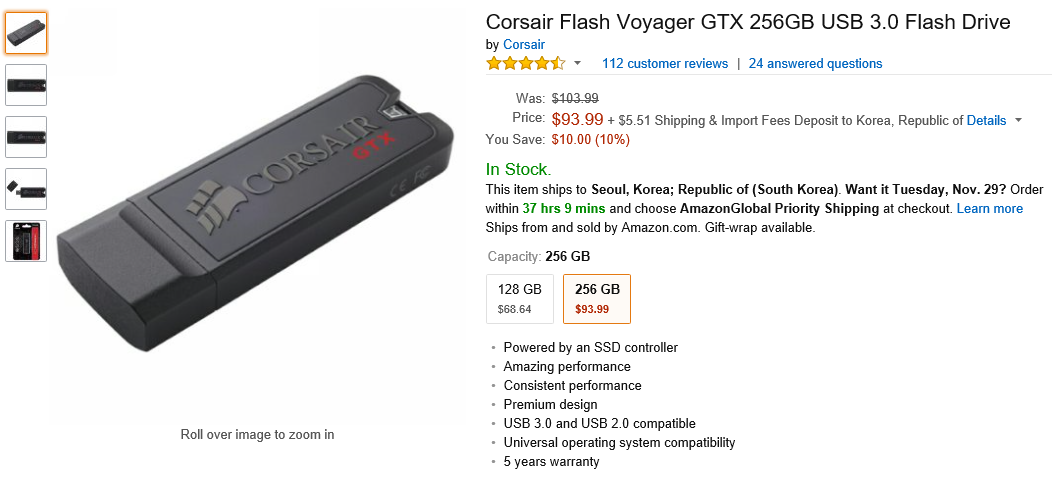Choose the 256 GB capacity option
This screenshot has height=480, width=1052.
(x=597, y=299)
